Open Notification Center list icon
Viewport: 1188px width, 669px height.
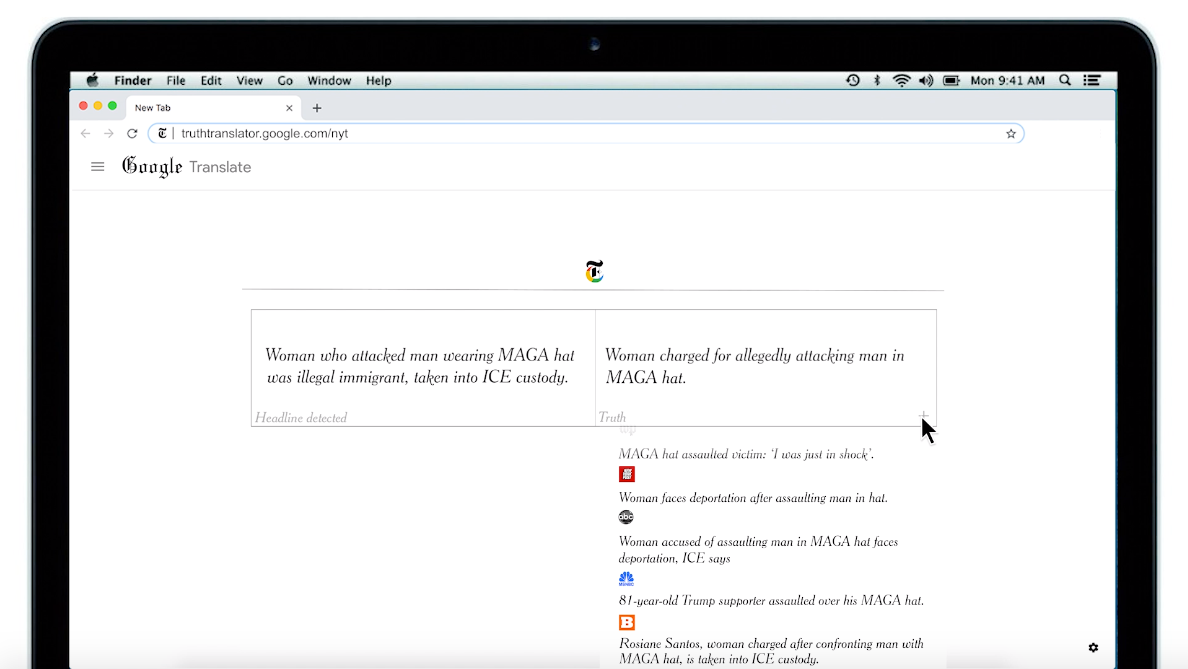click(x=1092, y=80)
